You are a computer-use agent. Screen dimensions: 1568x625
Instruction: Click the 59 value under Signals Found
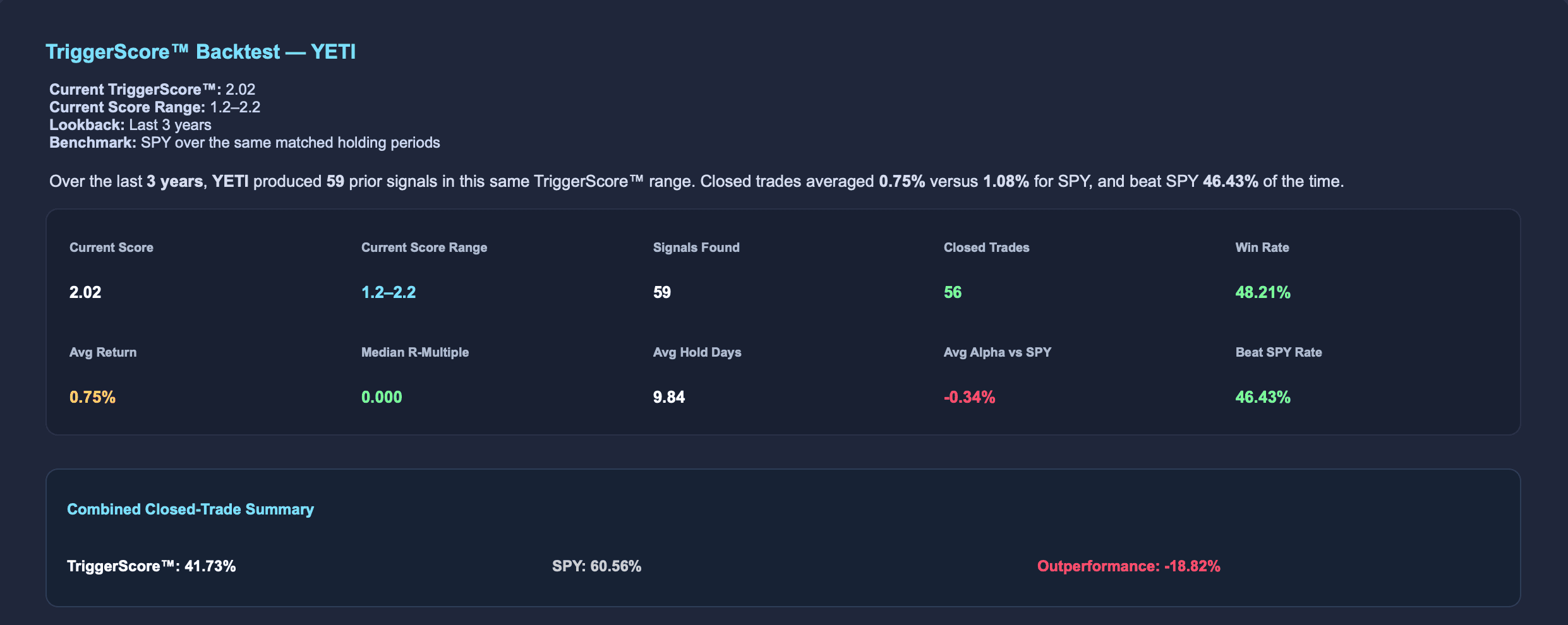pyautogui.click(x=662, y=292)
